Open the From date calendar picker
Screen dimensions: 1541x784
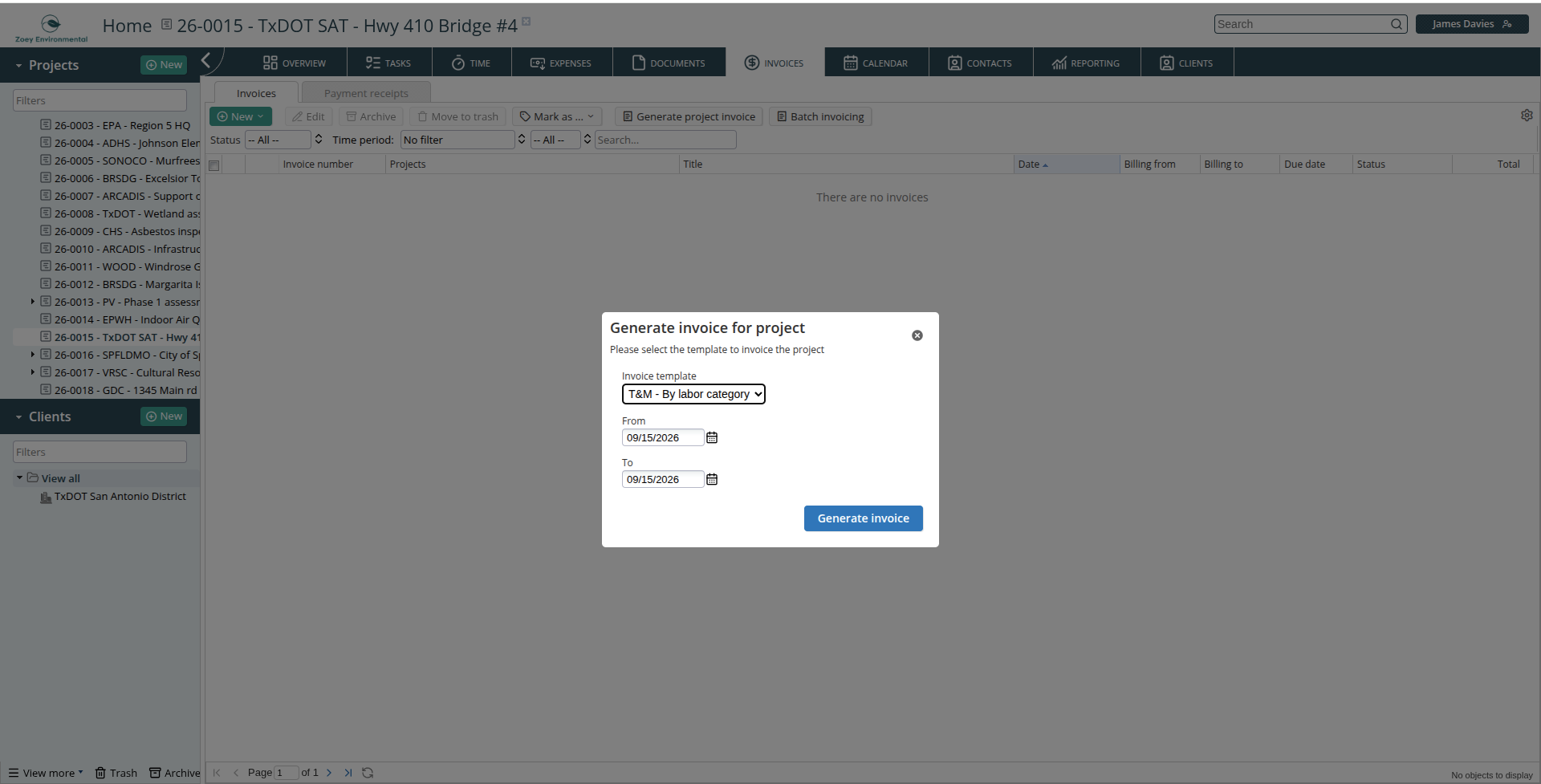click(712, 437)
